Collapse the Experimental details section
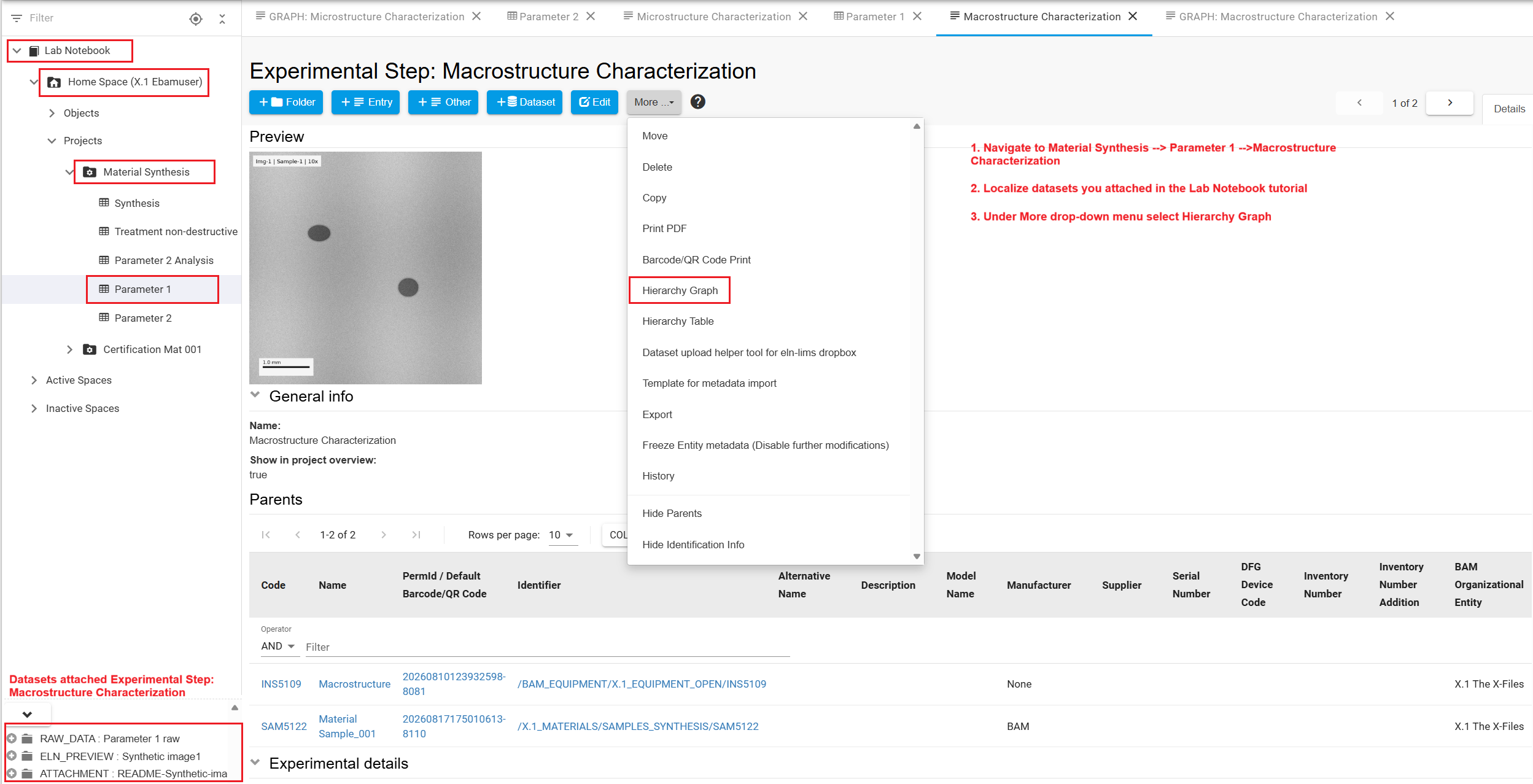This screenshot has width=1533, height=784. [255, 762]
